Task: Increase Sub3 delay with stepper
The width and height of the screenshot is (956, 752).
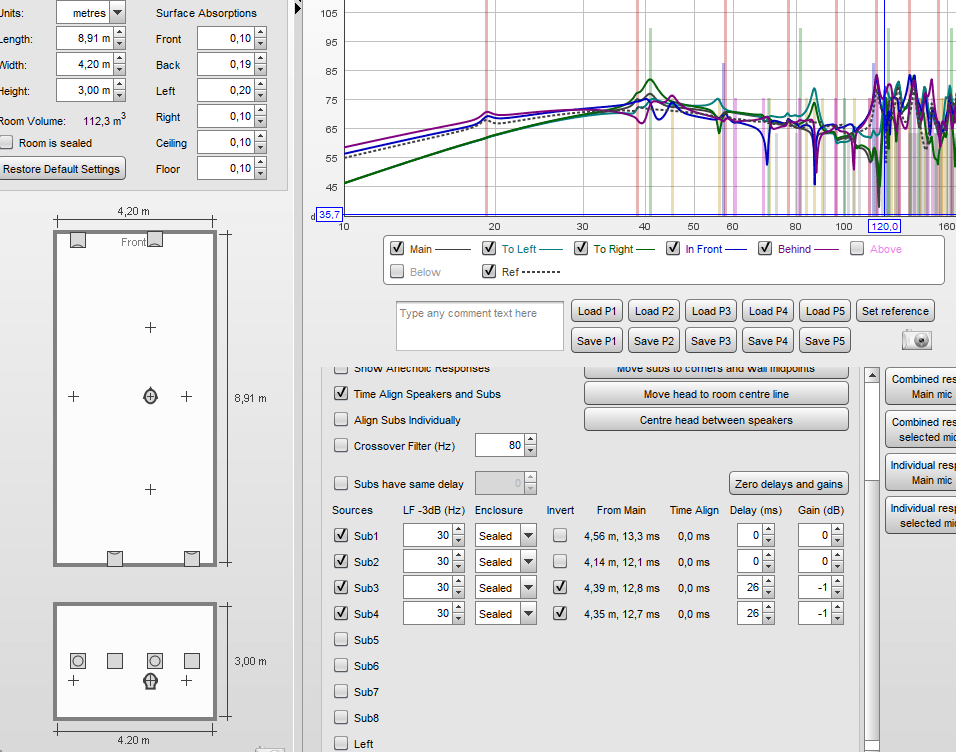Action: 769,582
